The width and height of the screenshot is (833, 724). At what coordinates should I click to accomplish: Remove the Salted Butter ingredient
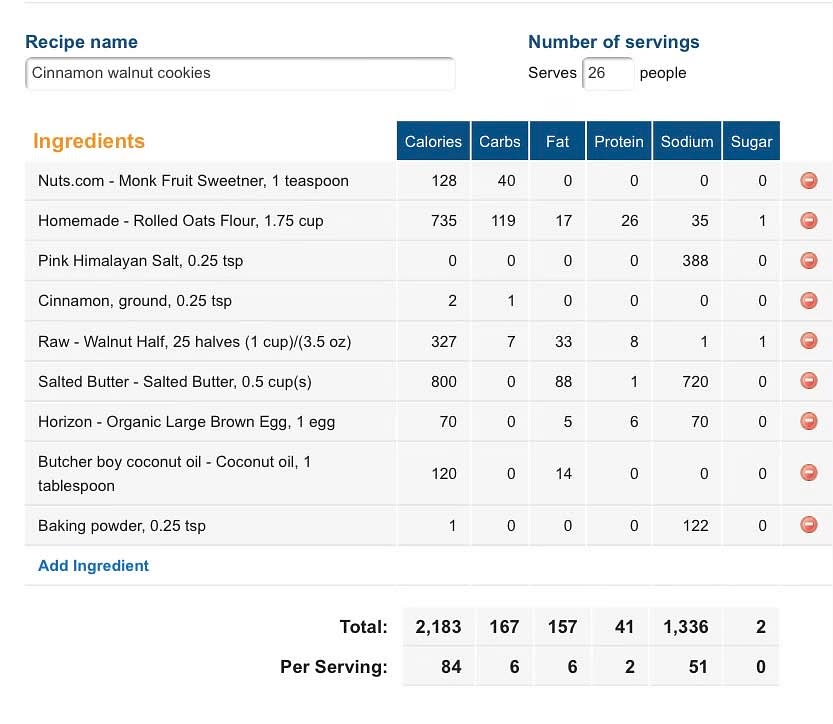tap(809, 381)
